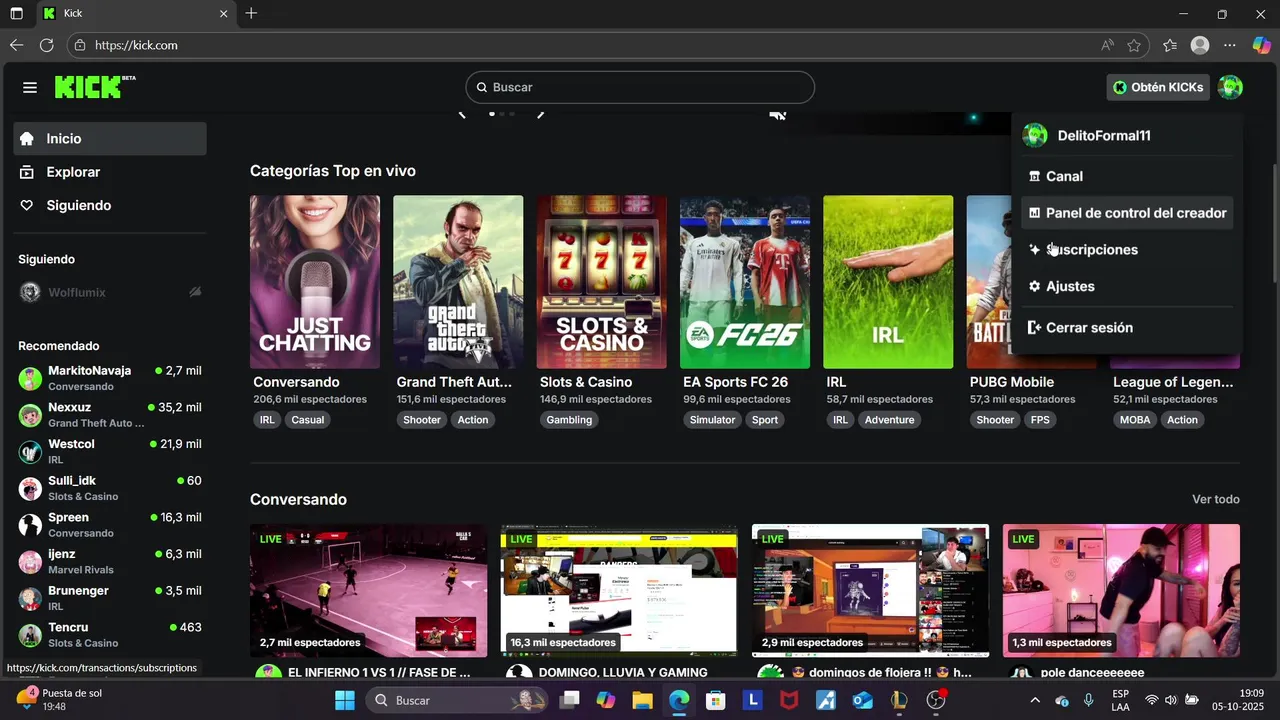Screen dimensions: 1280x720
Task: Open a new browser tab
Action: coord(251,14)
